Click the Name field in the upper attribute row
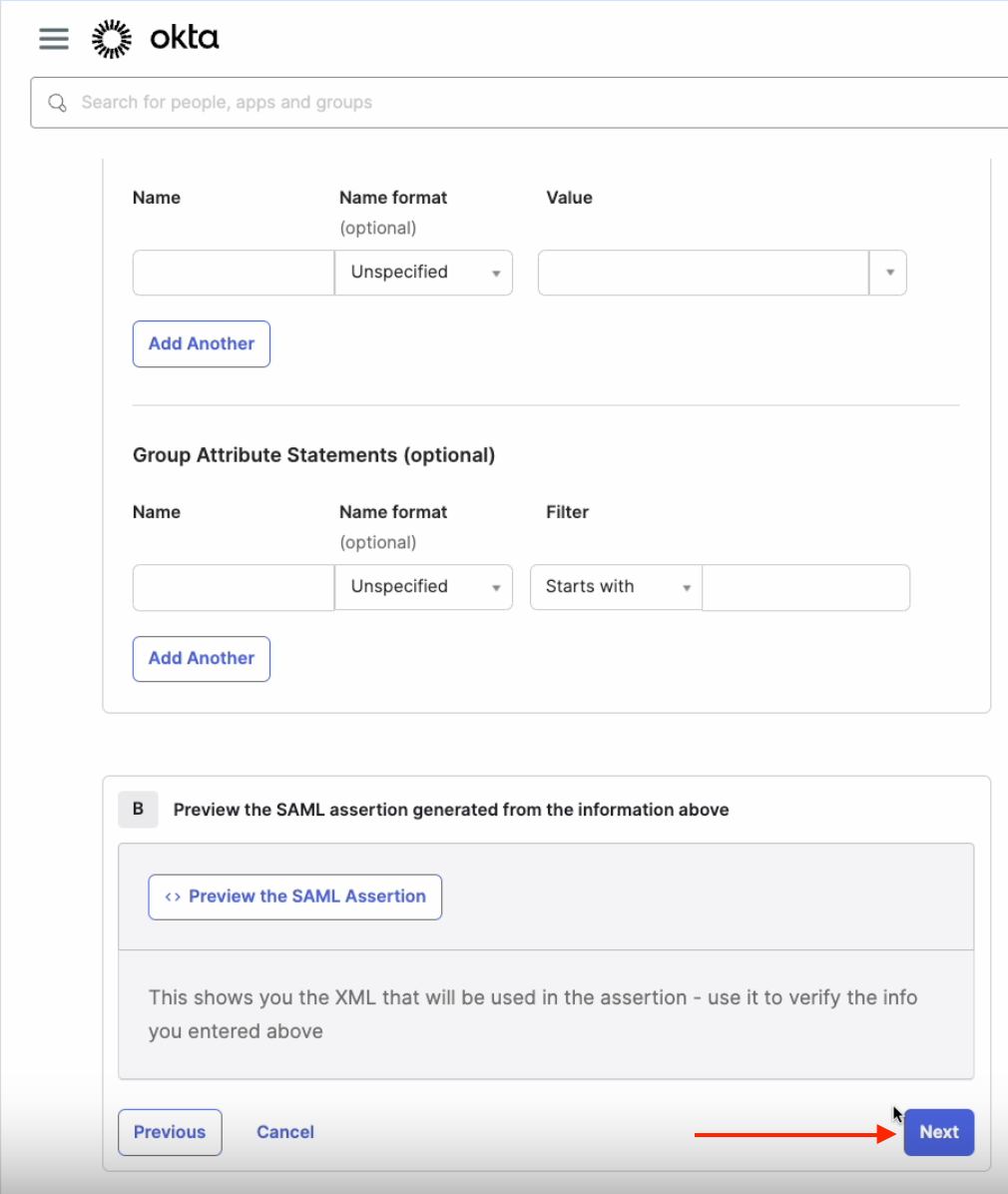This screenshot has width=1008, height=1194. click(233, 273)
